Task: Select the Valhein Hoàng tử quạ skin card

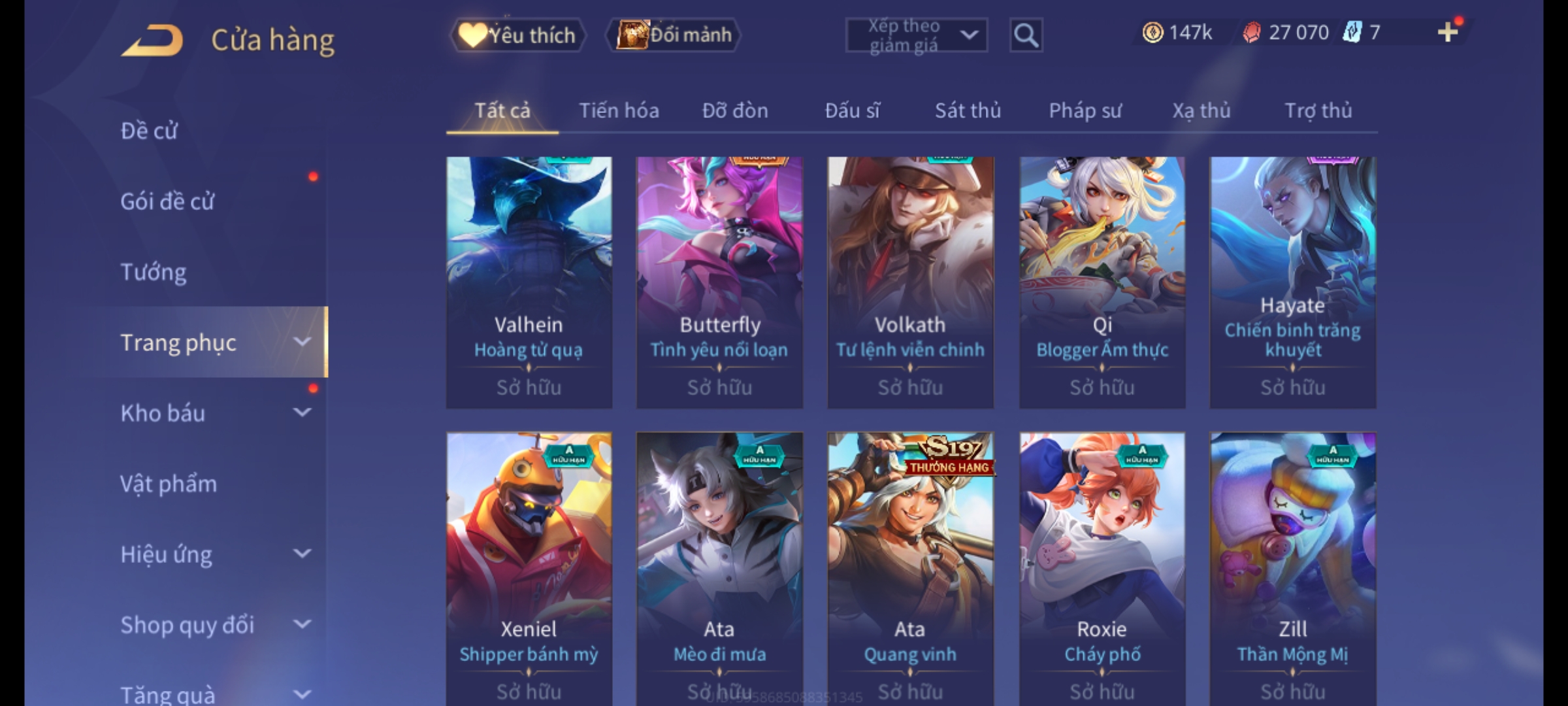Action: coord(529,282)
